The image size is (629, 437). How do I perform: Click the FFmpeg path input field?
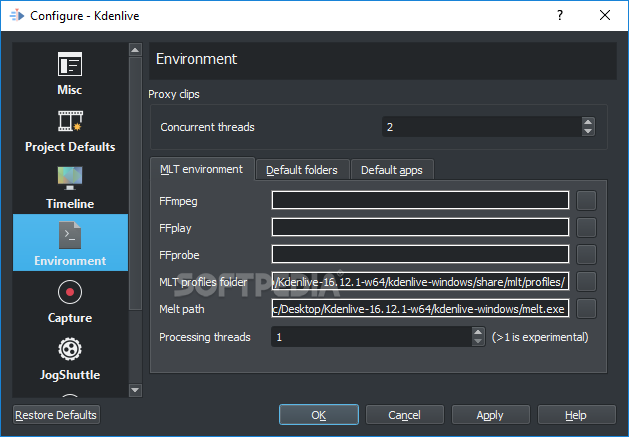coord(420,200)
